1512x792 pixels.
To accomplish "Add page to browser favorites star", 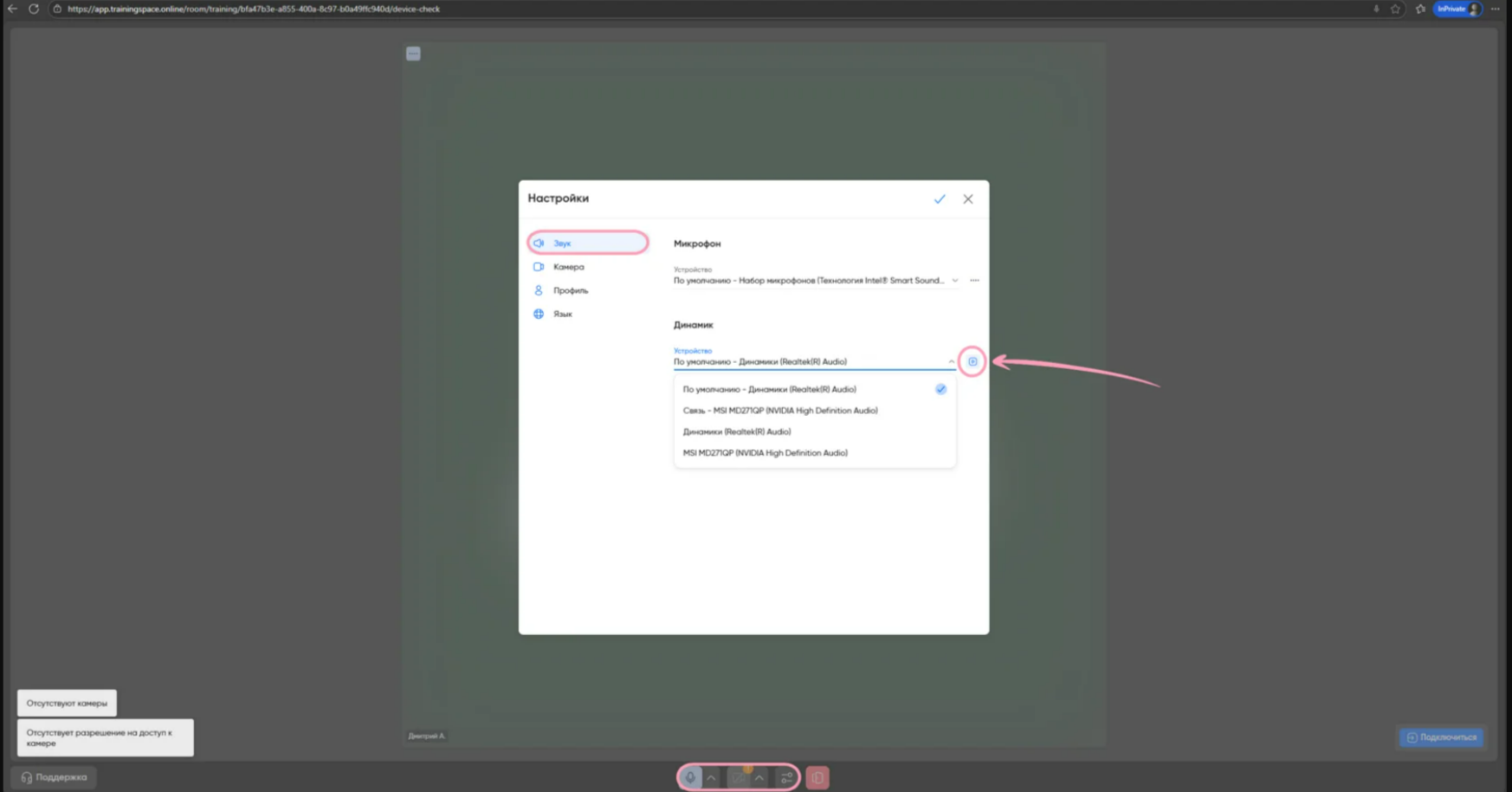I will 1395,9.
